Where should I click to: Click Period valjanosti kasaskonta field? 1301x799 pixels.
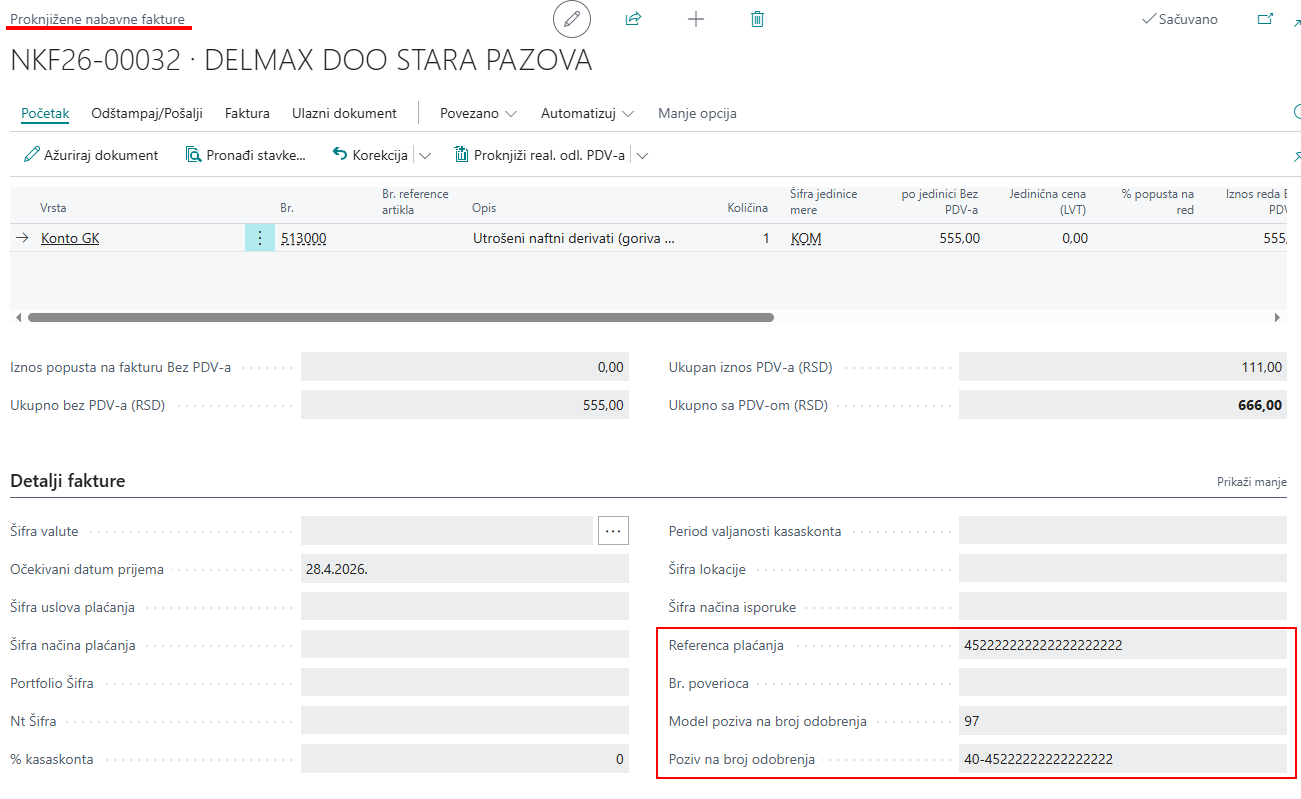click(1123, 531)
